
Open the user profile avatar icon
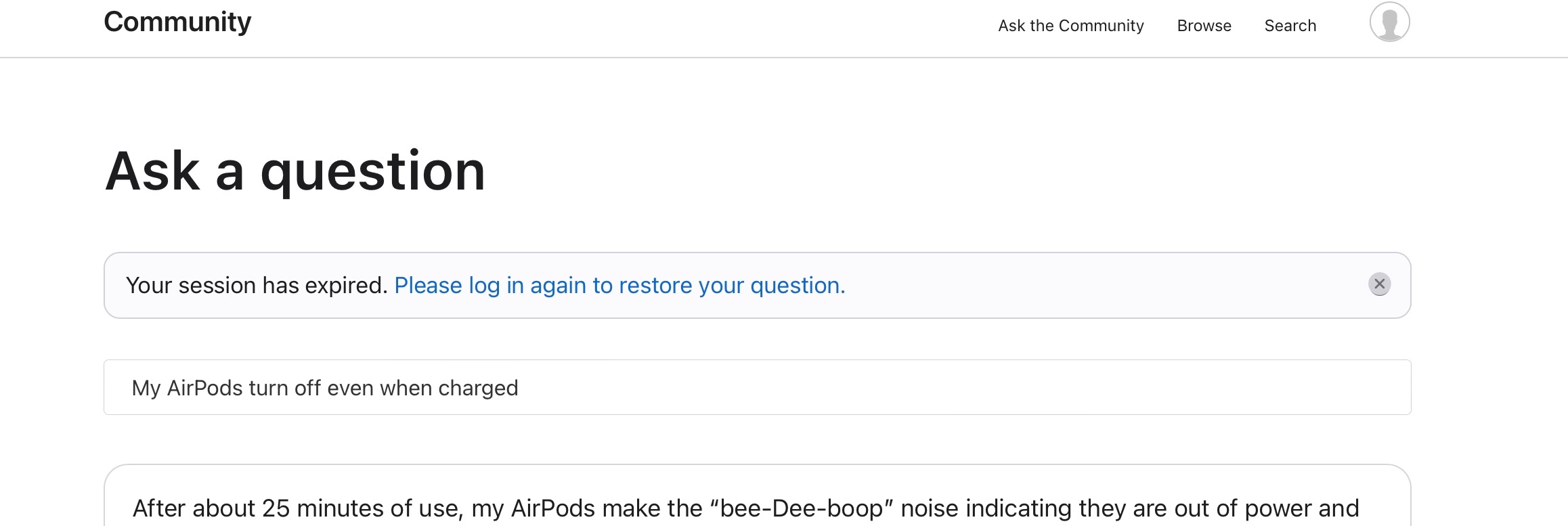1389,22
